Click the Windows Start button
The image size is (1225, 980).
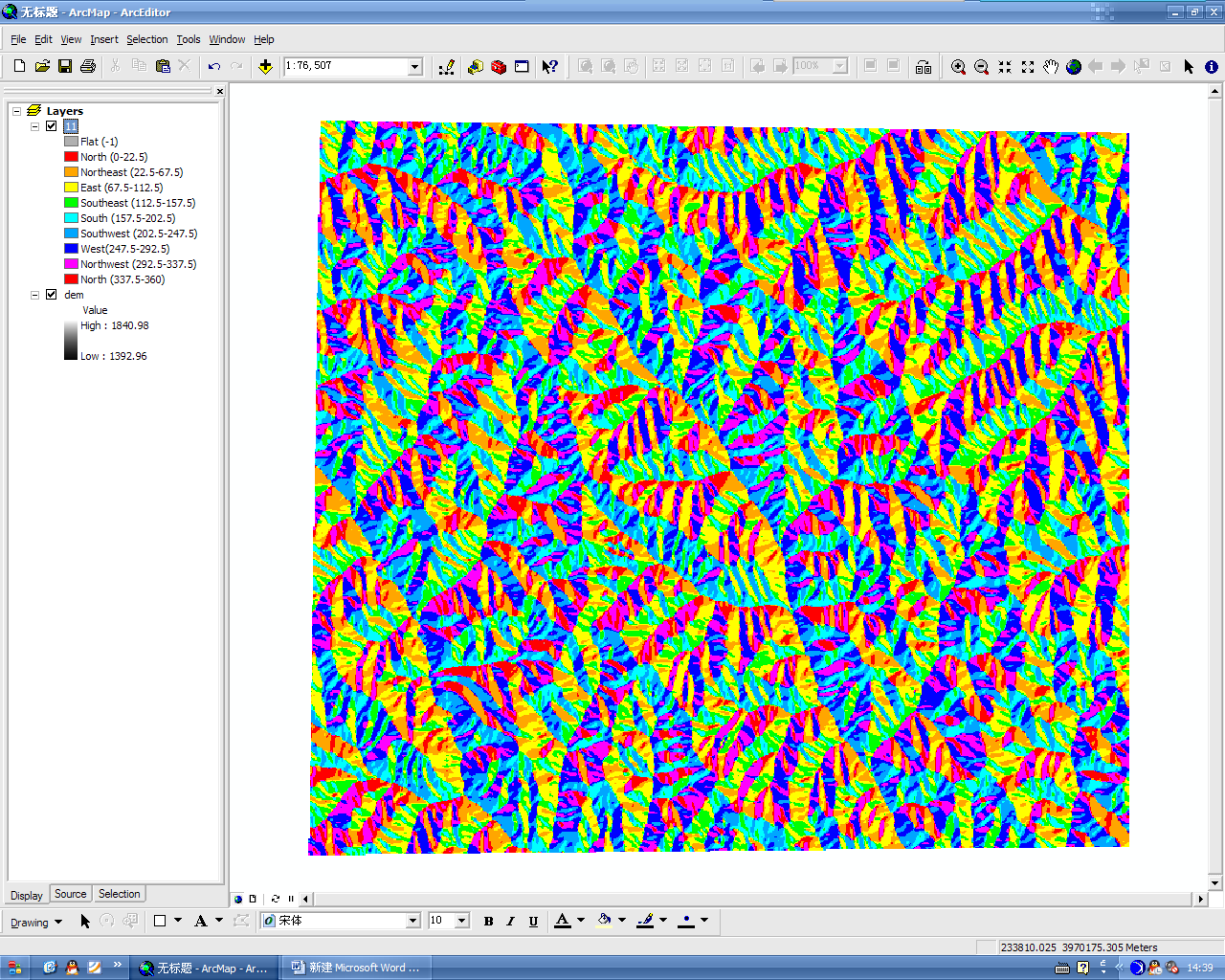(x=13, y=968)
